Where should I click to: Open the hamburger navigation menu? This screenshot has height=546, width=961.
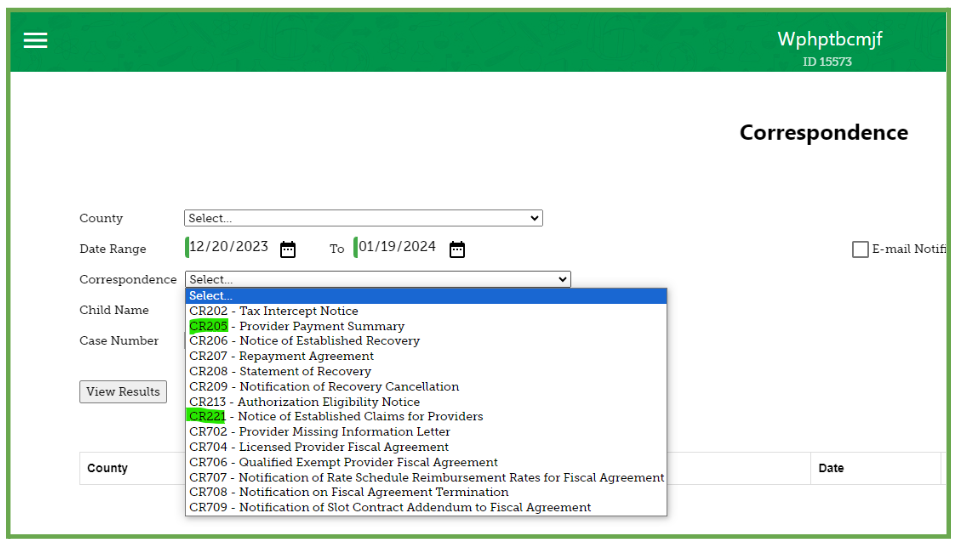[36, 40]
